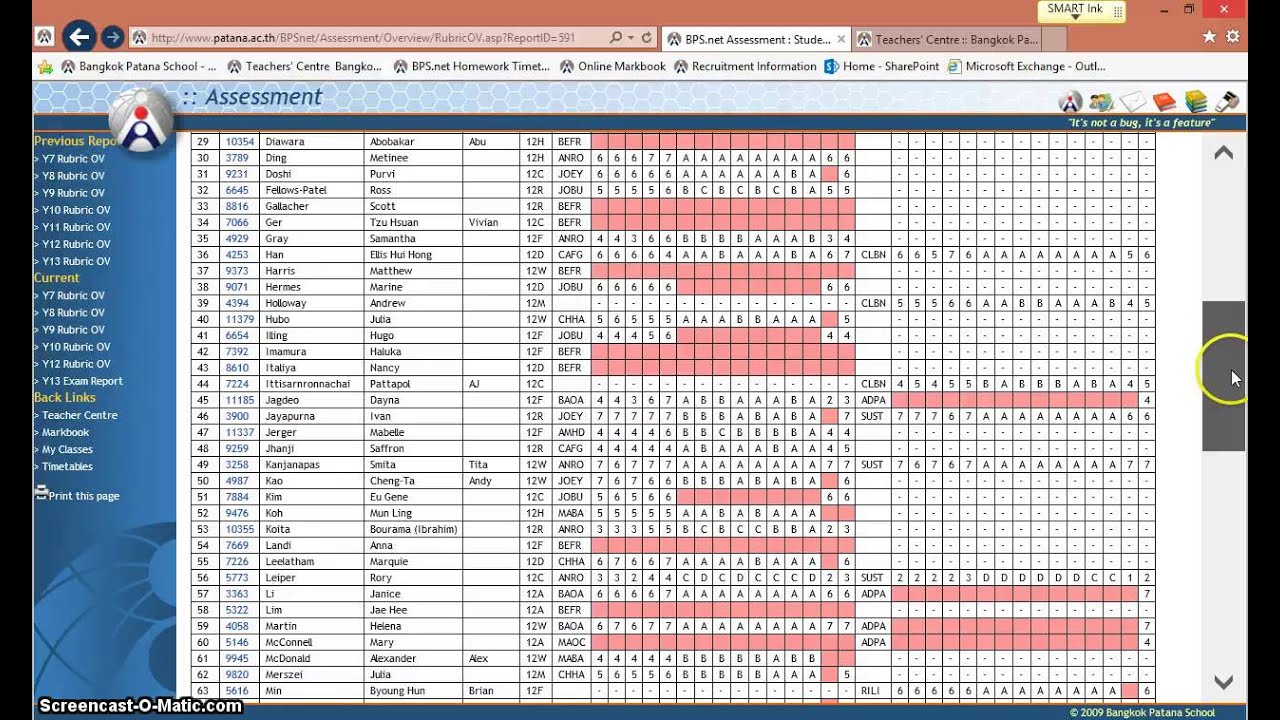Open student ID 7224 for Ittisarnronnachai
Image resolution: width=1280 pixels, height=720 pixels.
pos(236,384)
